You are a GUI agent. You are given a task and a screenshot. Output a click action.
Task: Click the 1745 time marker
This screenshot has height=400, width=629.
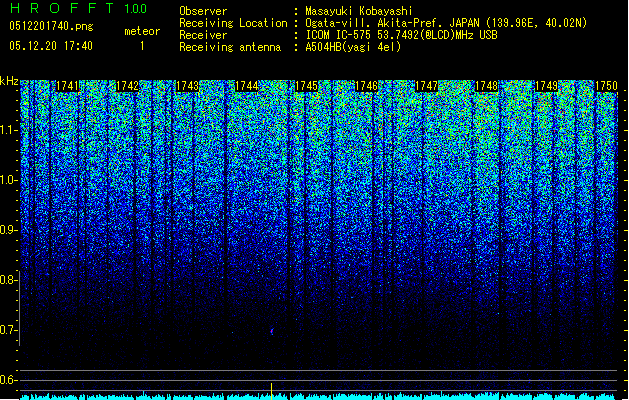(x=306, y=86)
